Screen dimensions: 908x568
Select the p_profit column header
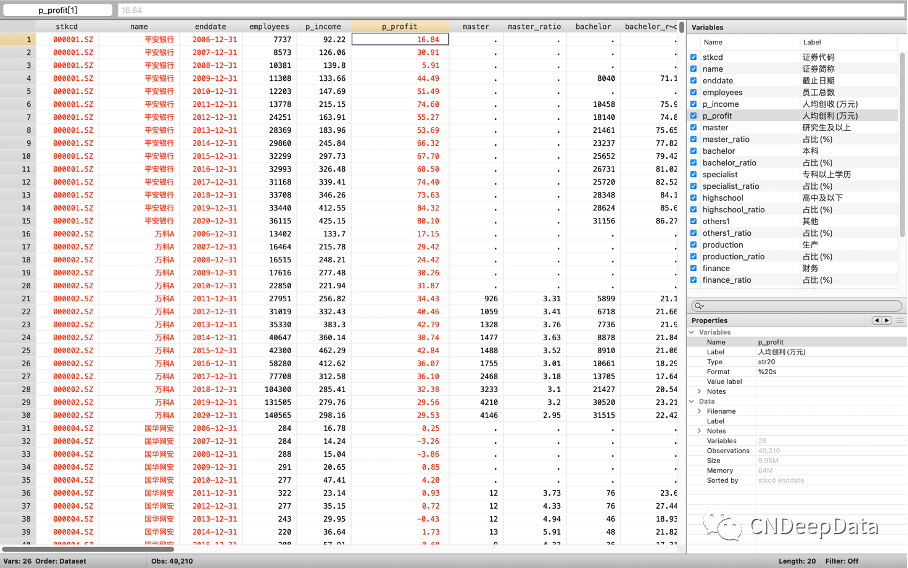click(400, 27)
